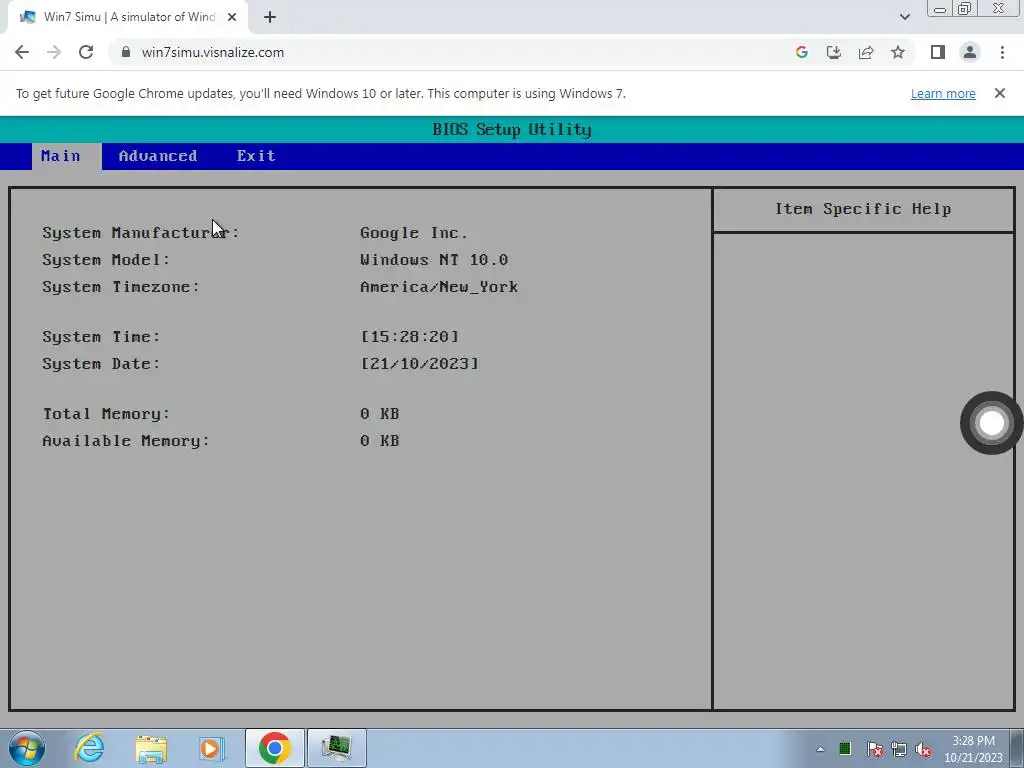Viewport: 1024px width, 768px height.
Task: Dismiss the Chrome updates notification bar
Action: click(999, 93)
